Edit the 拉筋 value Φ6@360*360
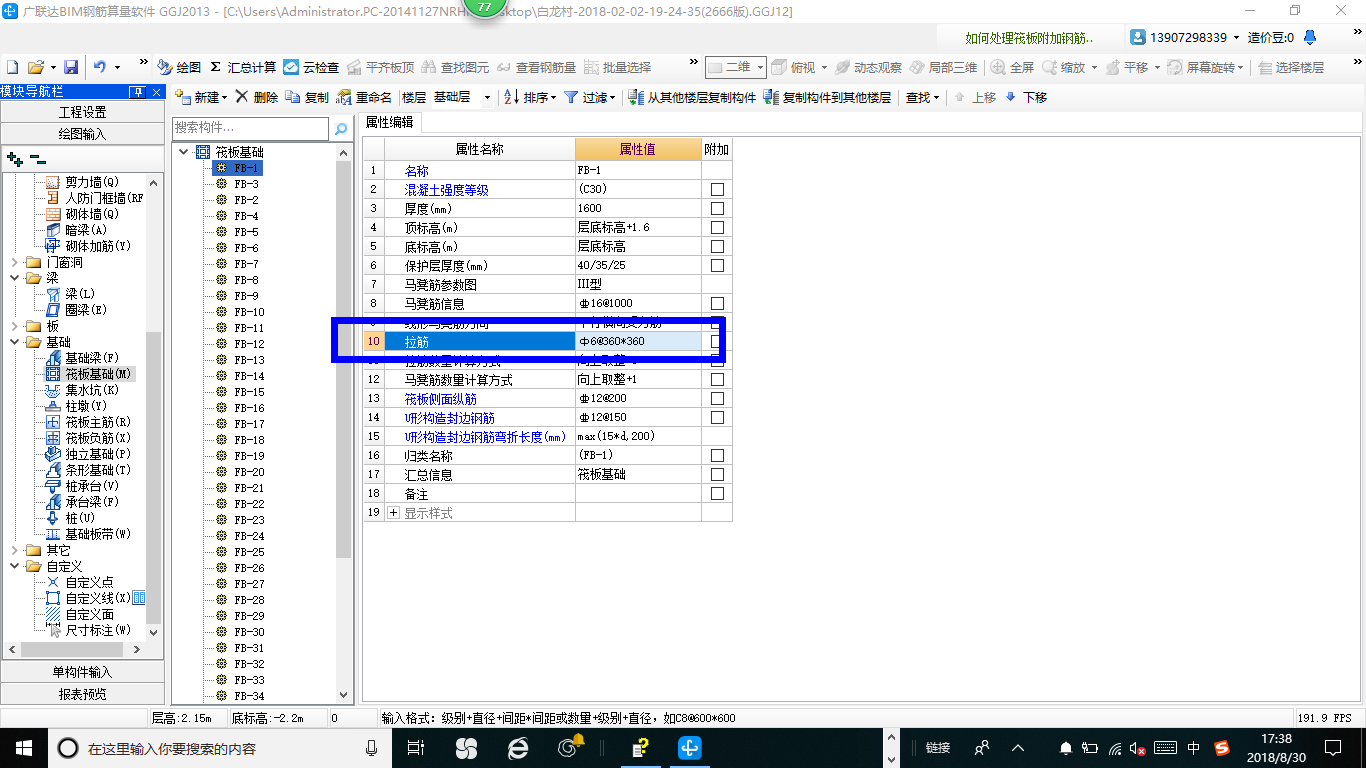 (x=638, y=342)
